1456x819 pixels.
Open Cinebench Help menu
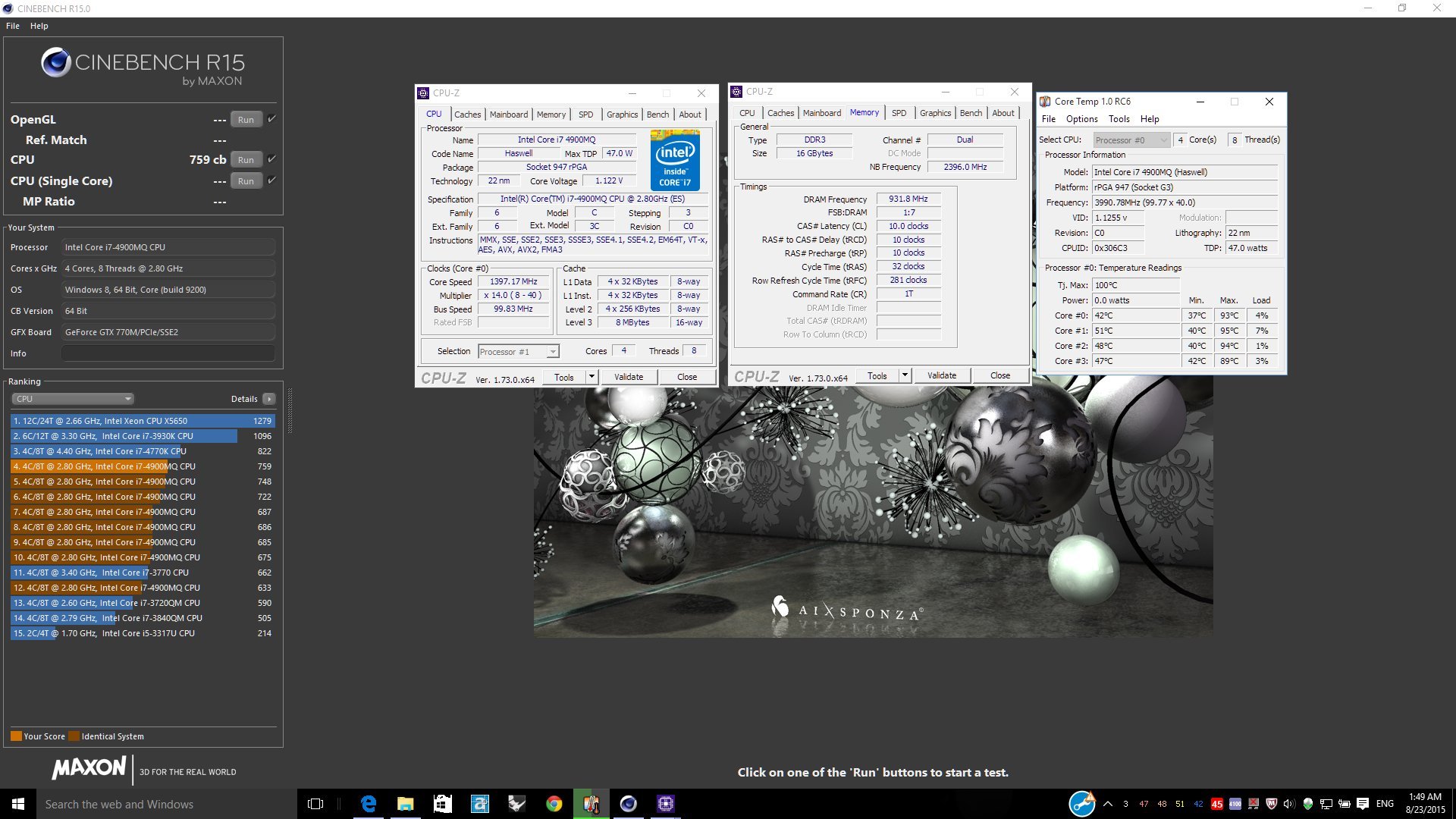(x=39, y=26)
